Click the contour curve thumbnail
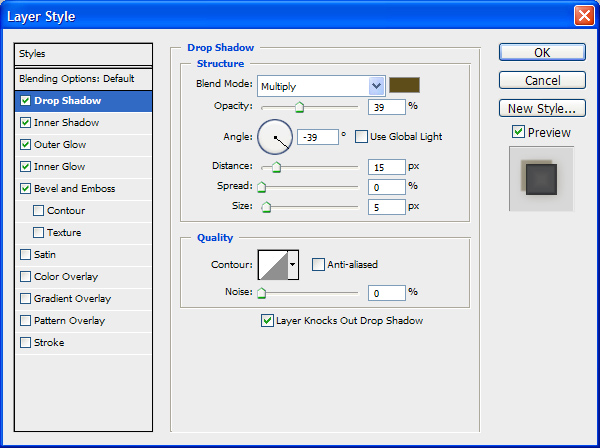The image size is (600, 448). [272, 264]
